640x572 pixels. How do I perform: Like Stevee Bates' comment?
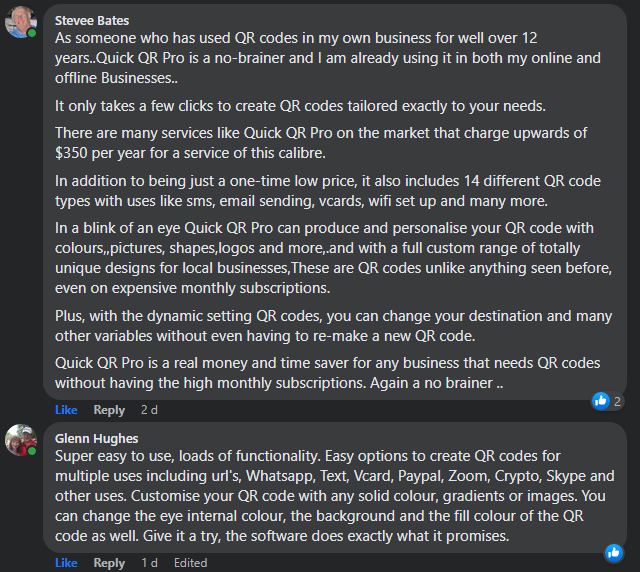coord(66,410)
